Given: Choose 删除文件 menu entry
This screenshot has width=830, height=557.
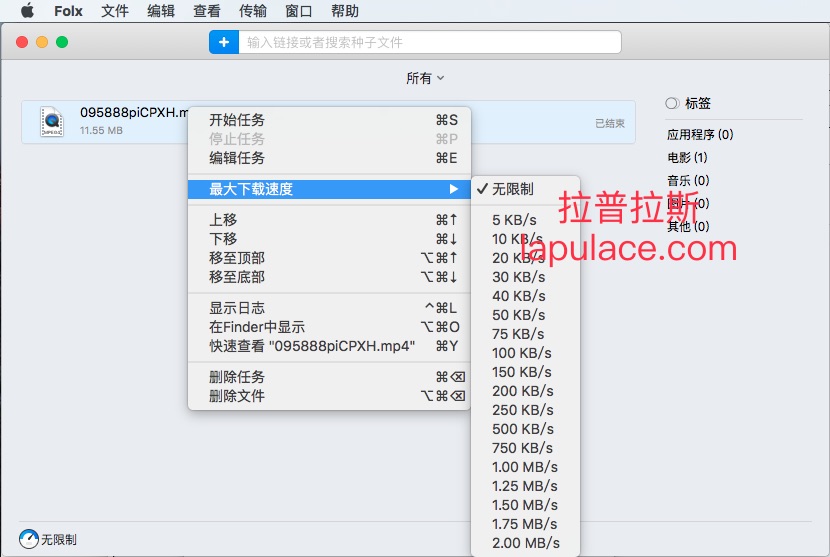Looking at the screenshot, I should click(x=329, y=396).
